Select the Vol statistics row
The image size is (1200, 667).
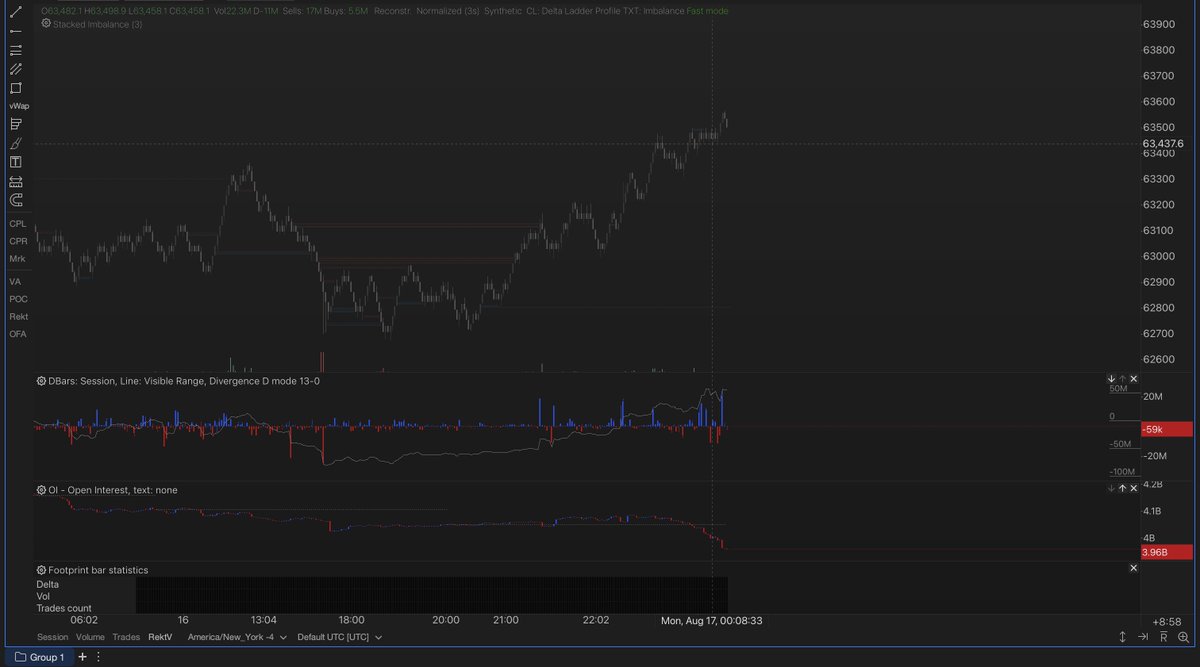pos(43,596)
